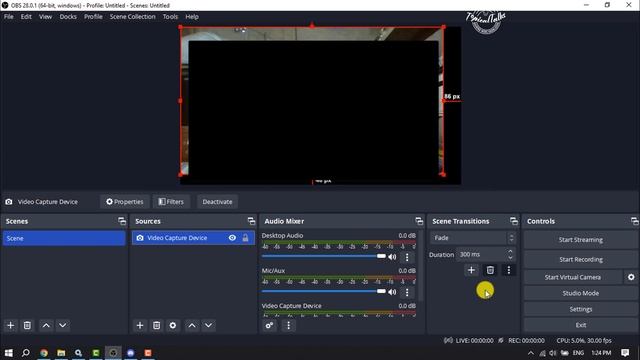Decrease transition duration with down arrow
Viewport: 640px width, 360px height.
(510, 258)
